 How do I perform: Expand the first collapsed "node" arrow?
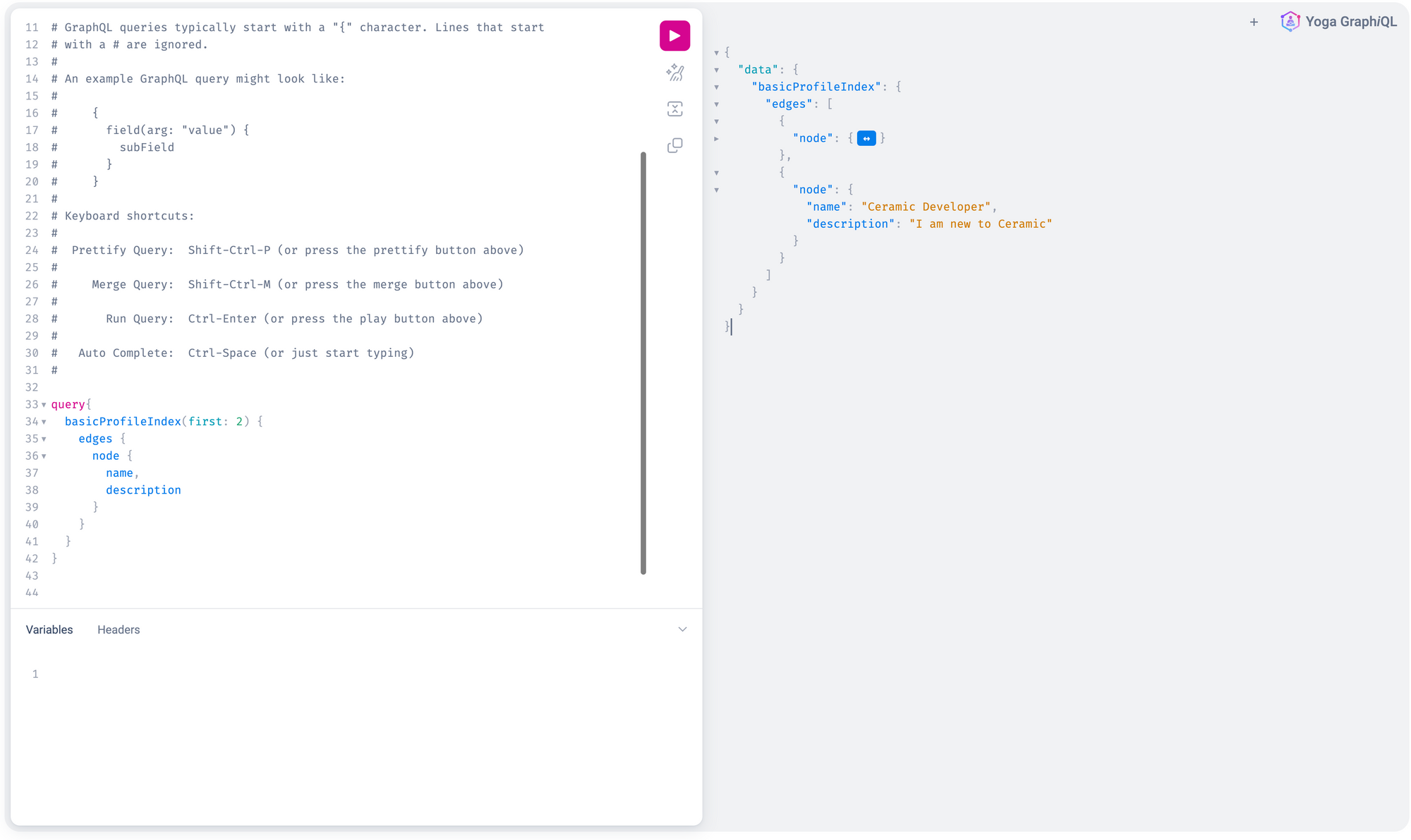pos(717,139)
